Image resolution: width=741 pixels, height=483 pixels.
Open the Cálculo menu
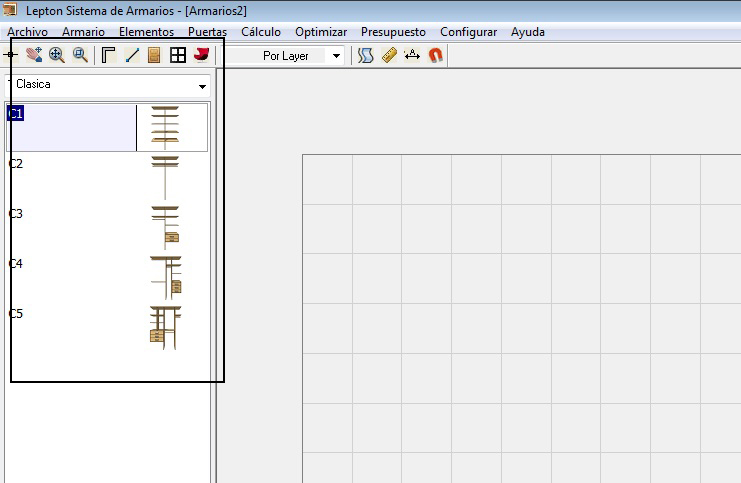click(261, 32)
